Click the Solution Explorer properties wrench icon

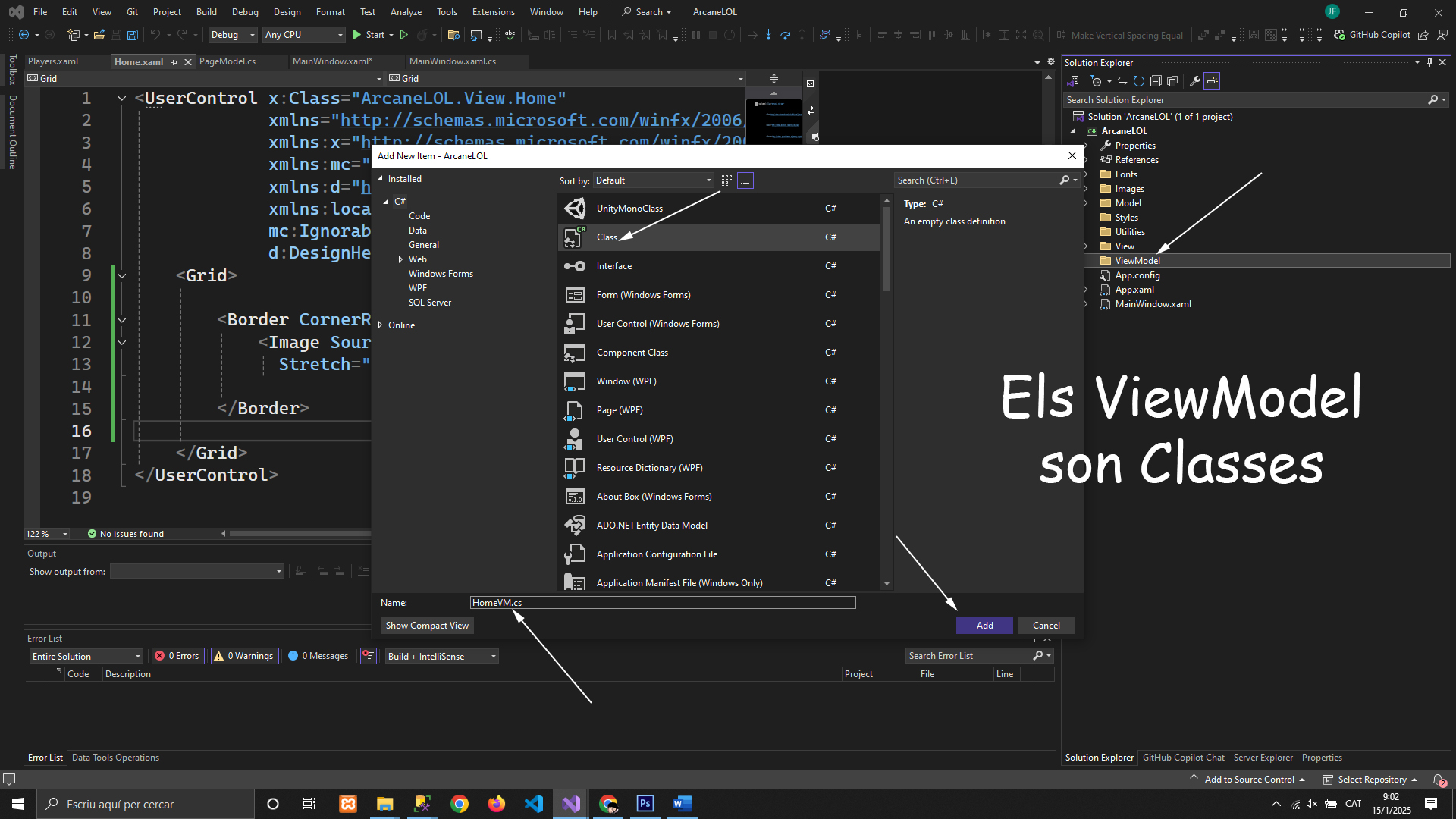click(x=1194, y=81)
